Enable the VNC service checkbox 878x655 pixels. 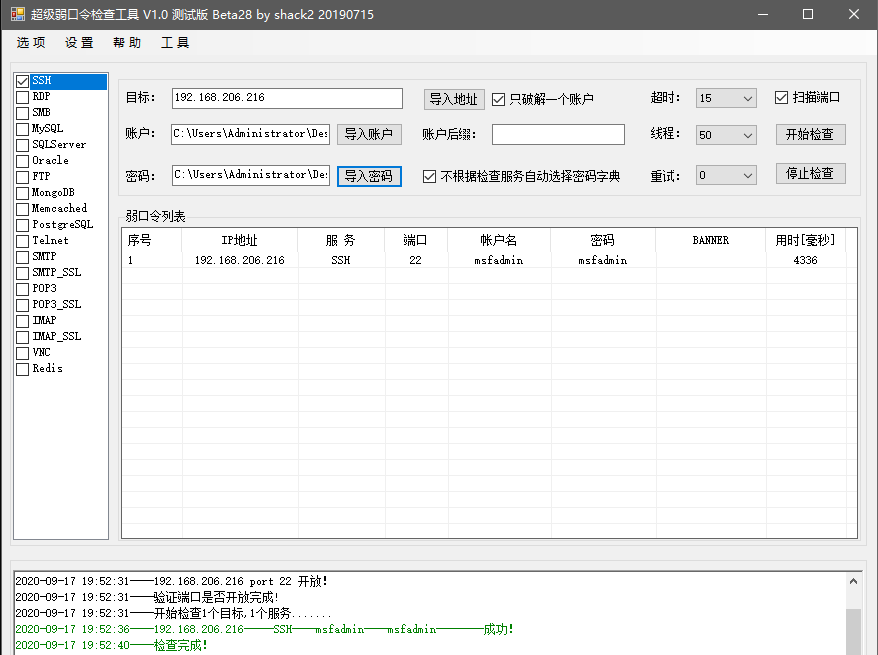(22, 353)
